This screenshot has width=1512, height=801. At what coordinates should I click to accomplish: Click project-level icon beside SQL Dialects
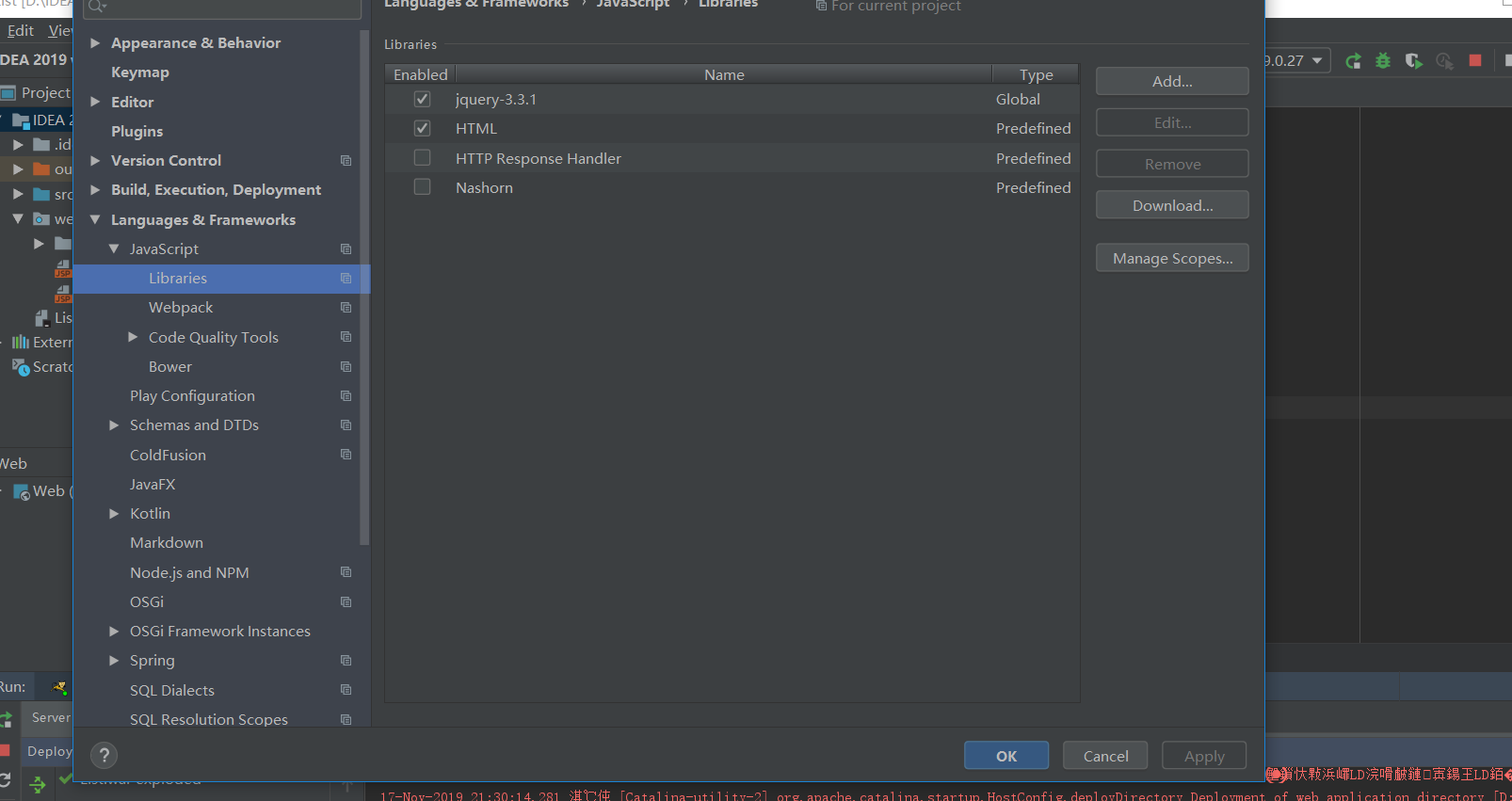click(346, 690)
